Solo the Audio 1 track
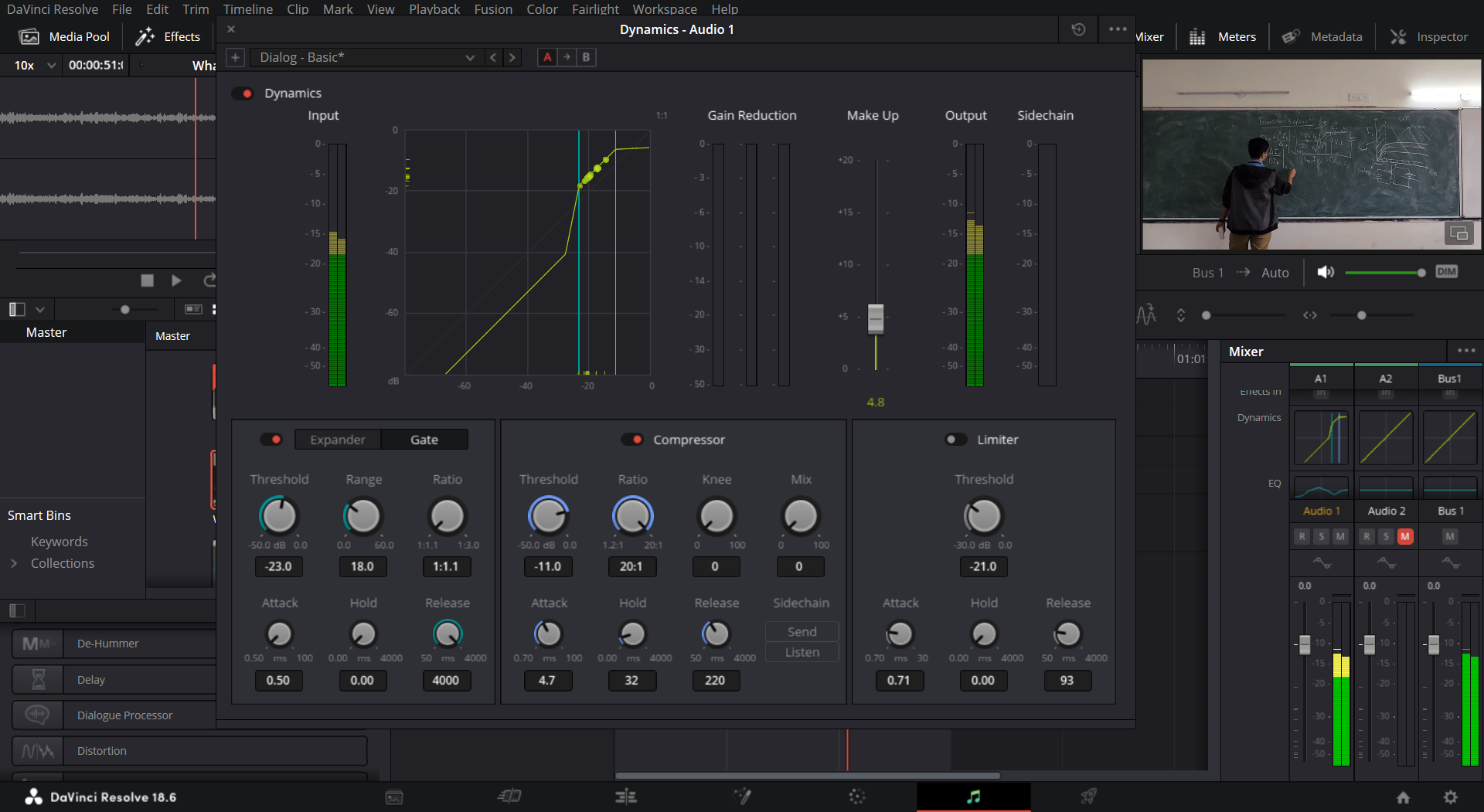Screen dimensions: 1484x812 click(1322, 536)
